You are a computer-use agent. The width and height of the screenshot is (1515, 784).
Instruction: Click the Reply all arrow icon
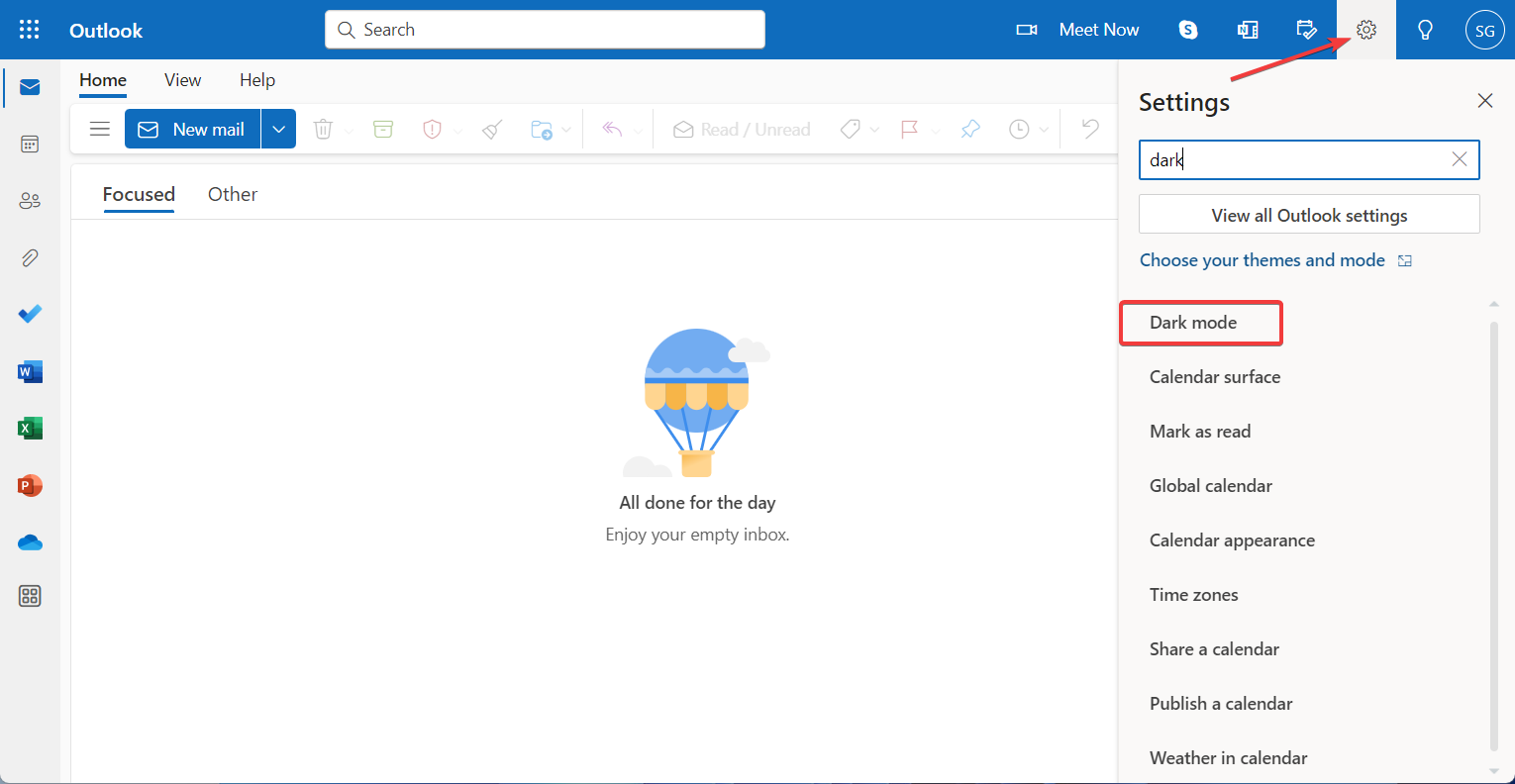[613, 129]
